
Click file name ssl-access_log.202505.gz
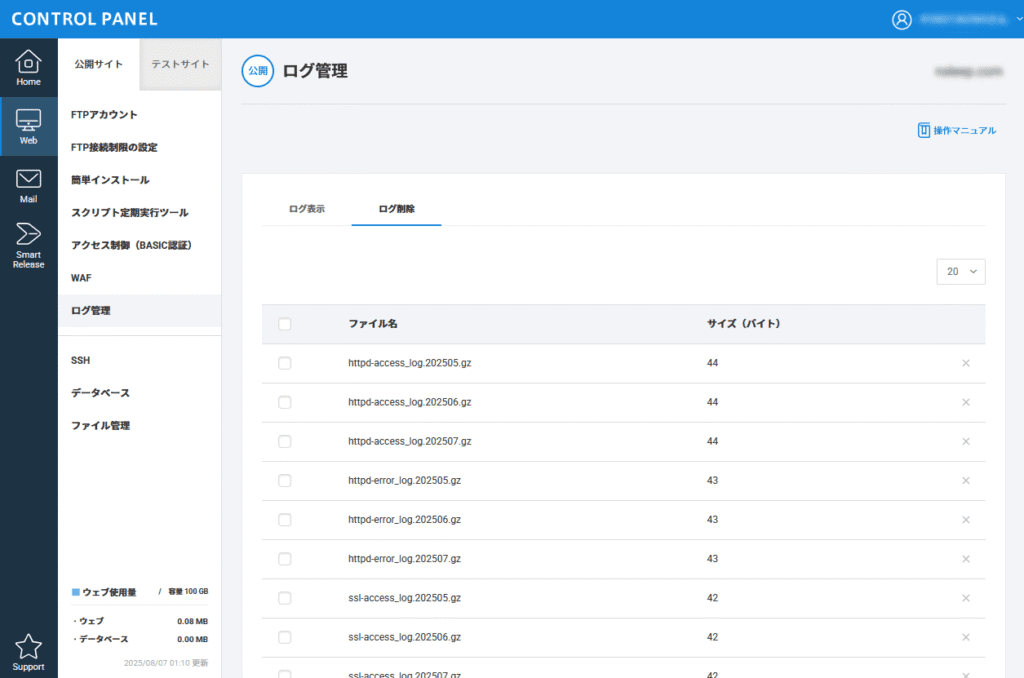point(404,598)
